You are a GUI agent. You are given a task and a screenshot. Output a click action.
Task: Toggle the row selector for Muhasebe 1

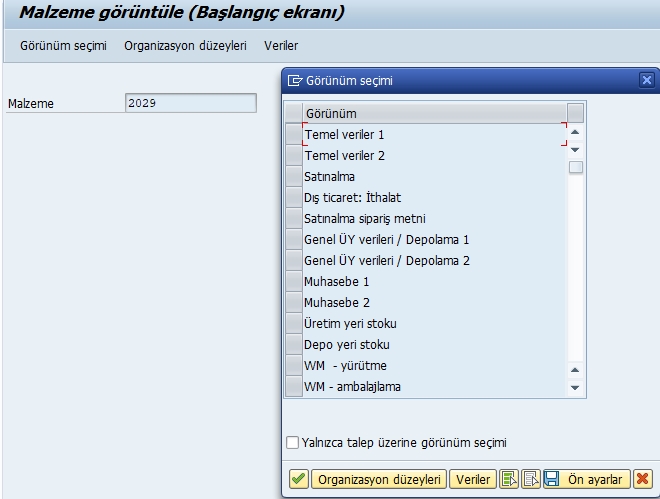294,281
